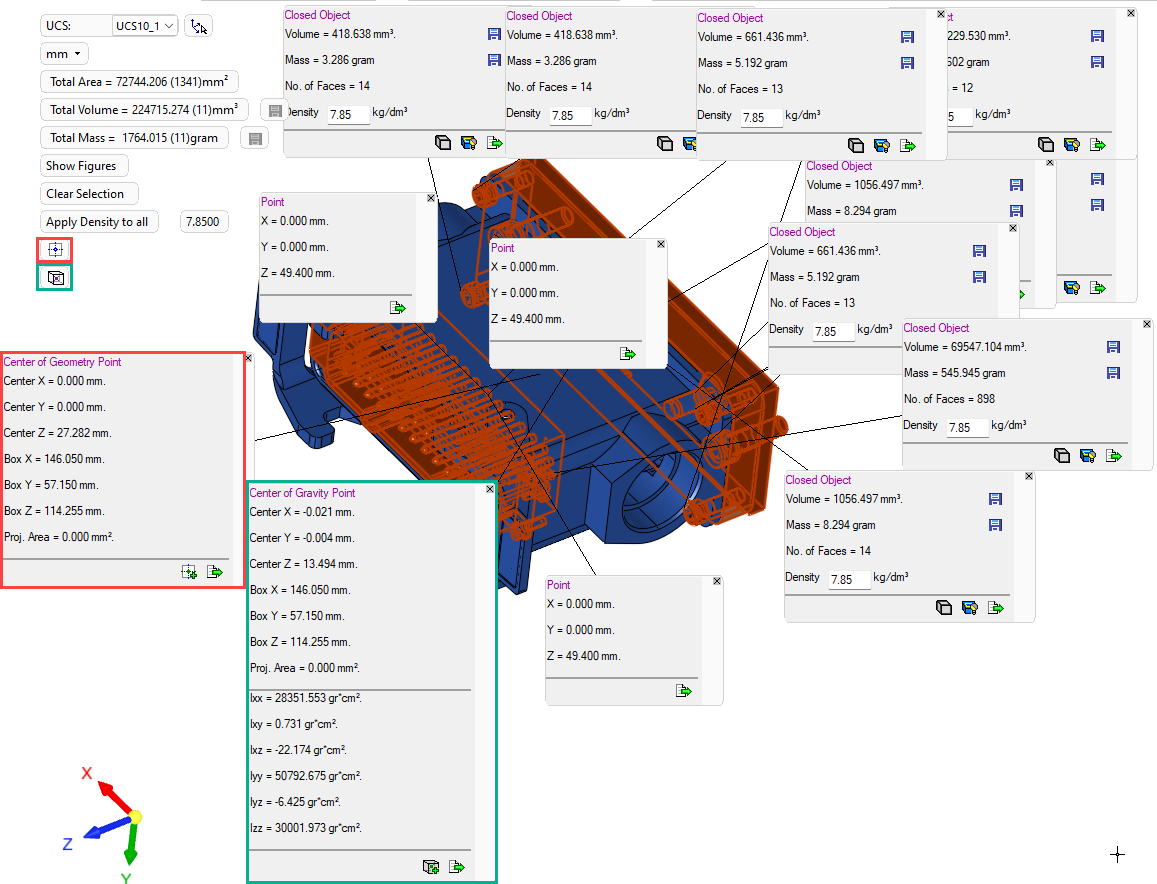Click the Total Area button
The image size is (1157, 884).
[x=139, y=82]
